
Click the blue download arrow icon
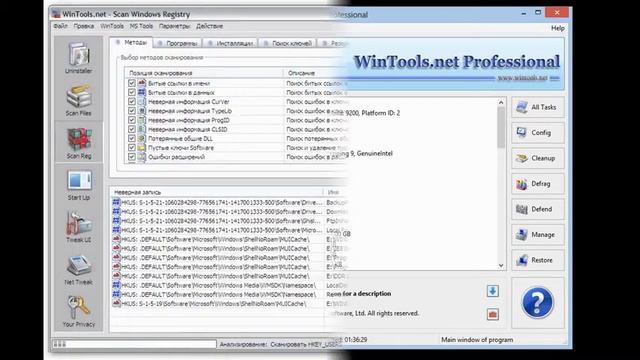(493, 291)
